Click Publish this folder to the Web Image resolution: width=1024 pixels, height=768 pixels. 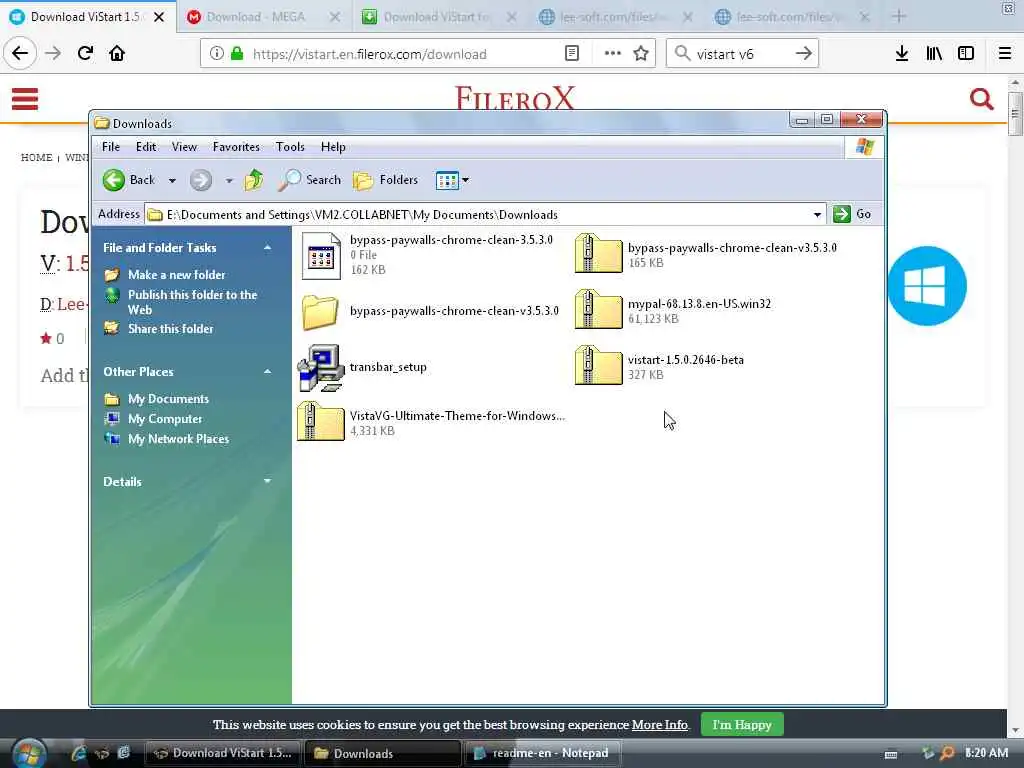(193, 302)
